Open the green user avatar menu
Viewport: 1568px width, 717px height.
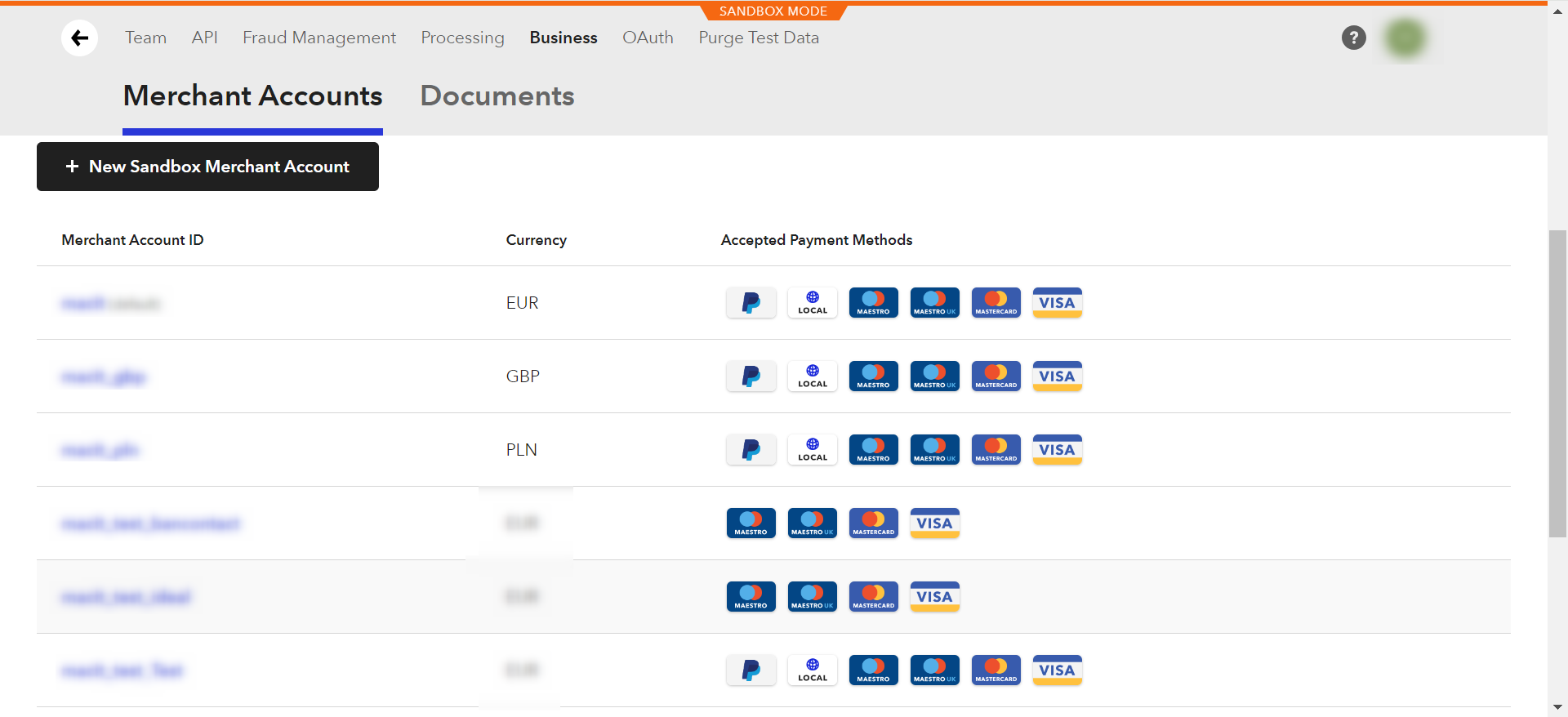tap(1405, 38)
